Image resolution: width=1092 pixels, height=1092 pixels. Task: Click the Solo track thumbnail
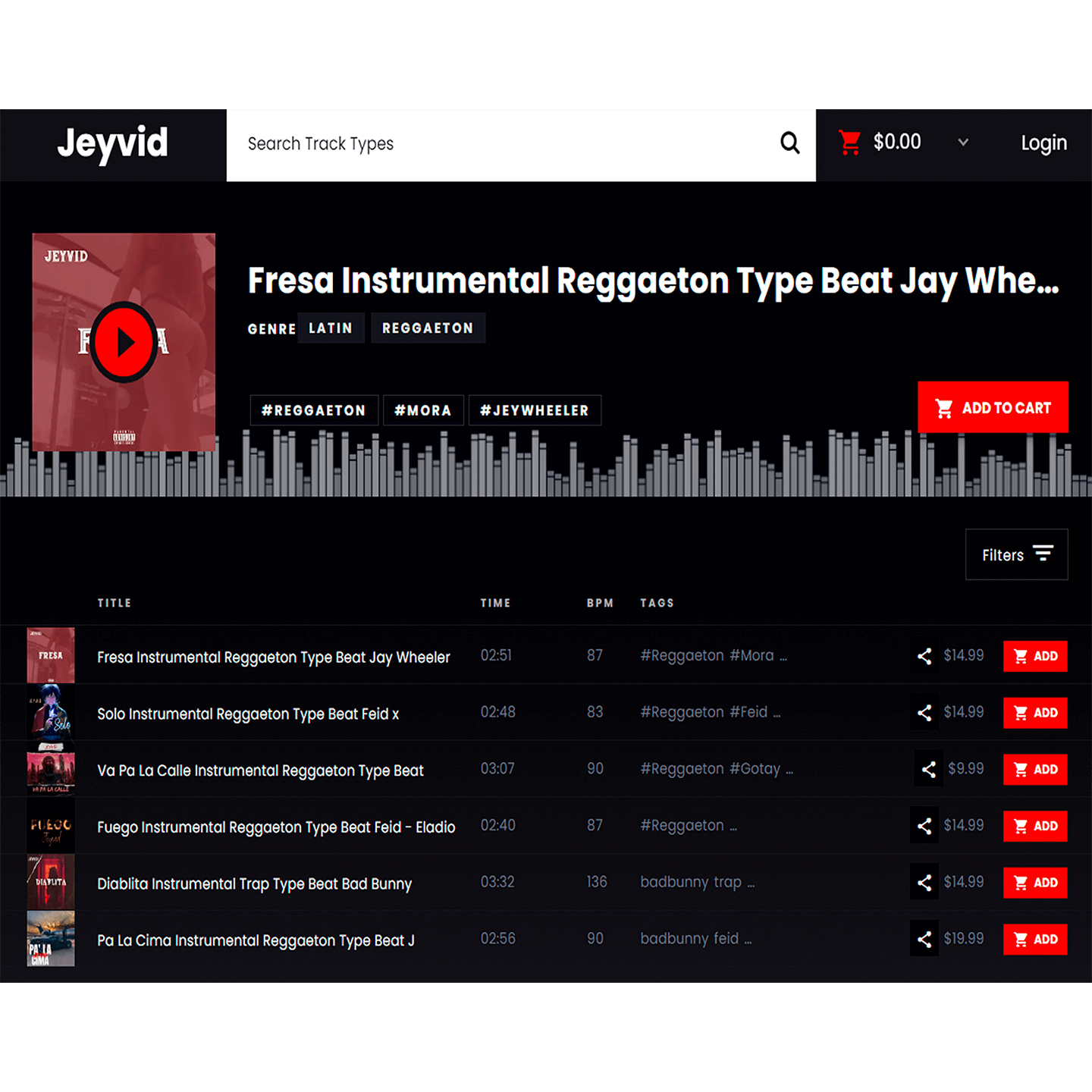click(51, 712)
